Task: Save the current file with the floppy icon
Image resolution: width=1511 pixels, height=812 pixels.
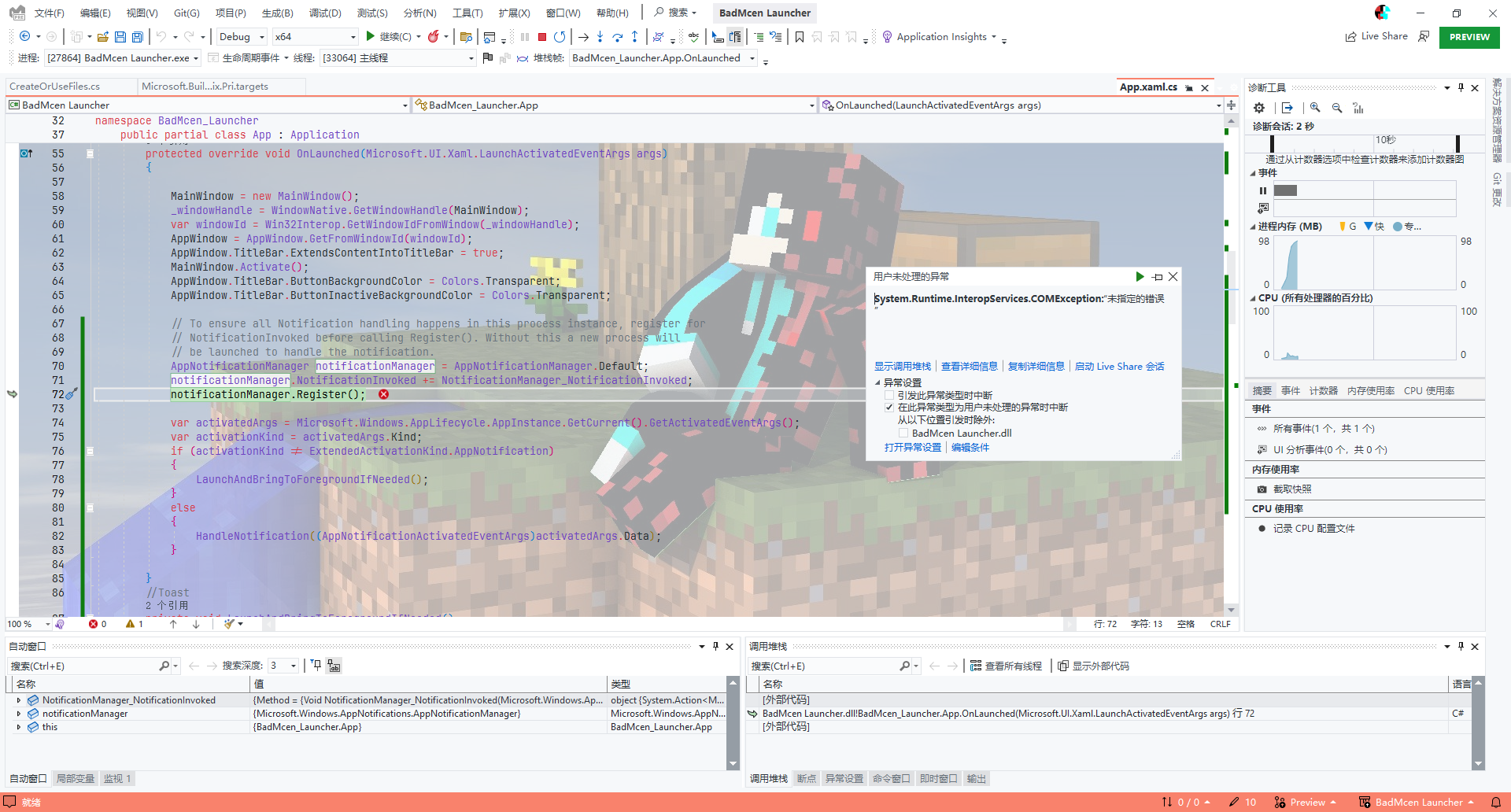Action: coord(120,36)
